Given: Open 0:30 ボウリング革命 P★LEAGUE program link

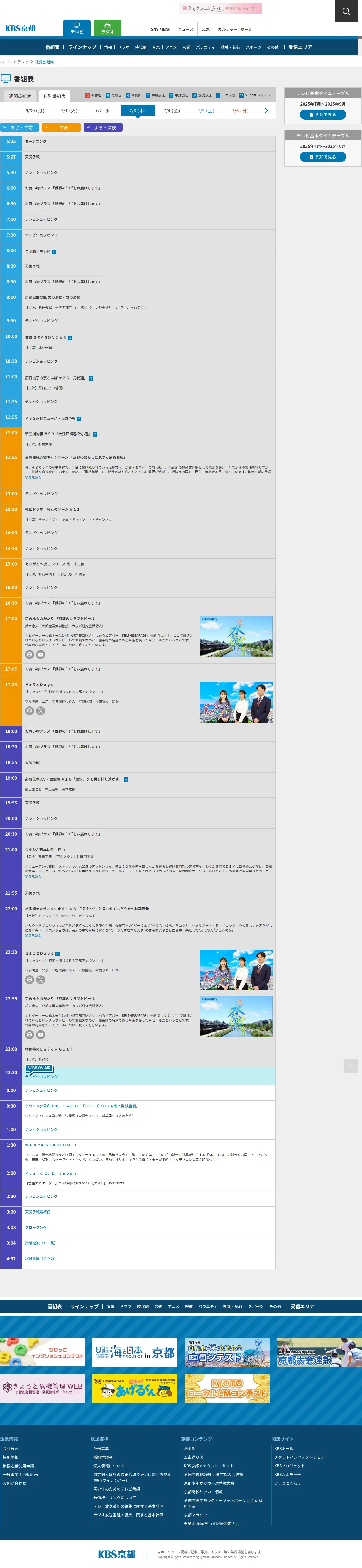Looking at the screenshot, I should 82,1106.
